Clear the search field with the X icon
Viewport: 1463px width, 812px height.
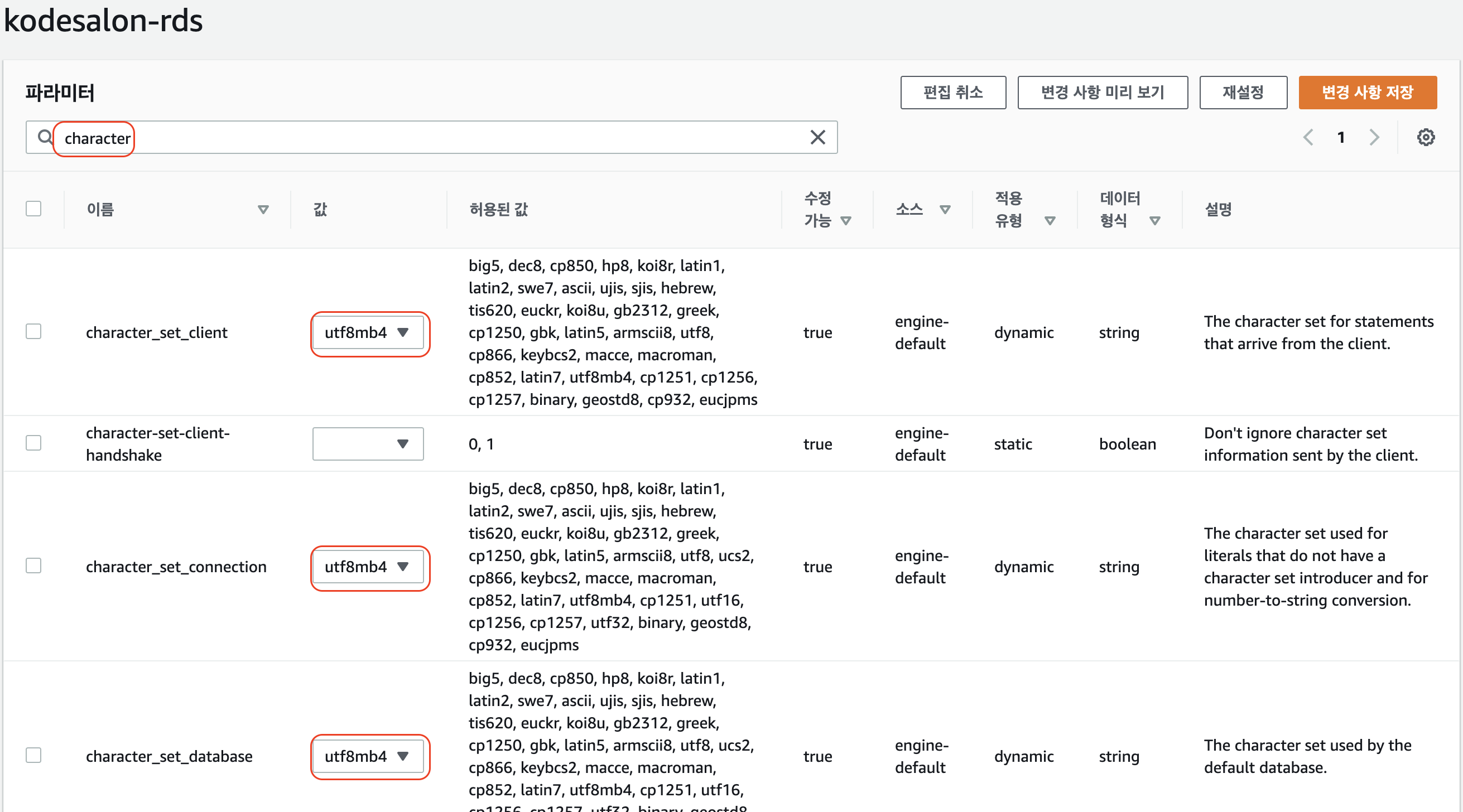click(x=817, y=137)
